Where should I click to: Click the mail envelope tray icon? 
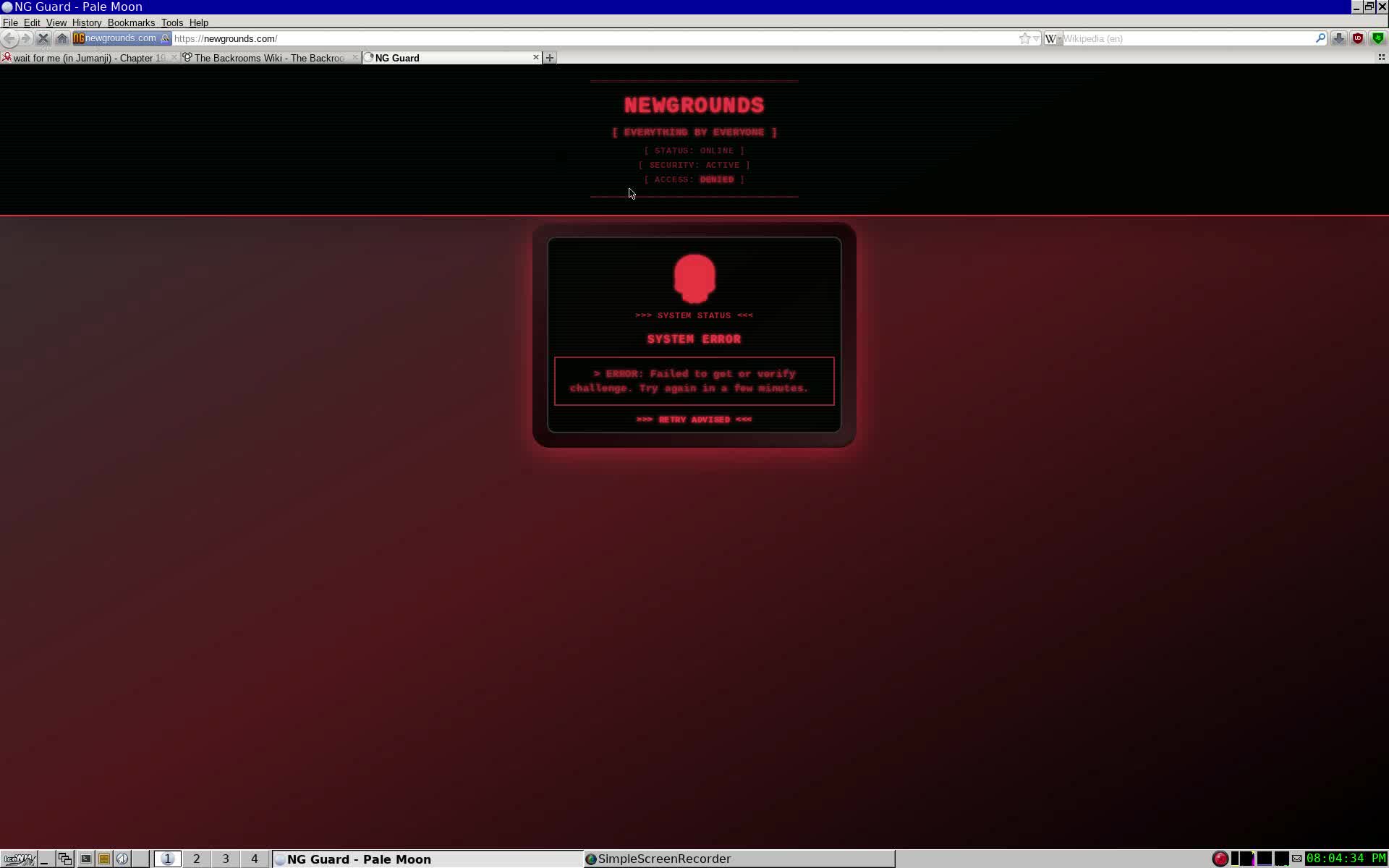1297,859
